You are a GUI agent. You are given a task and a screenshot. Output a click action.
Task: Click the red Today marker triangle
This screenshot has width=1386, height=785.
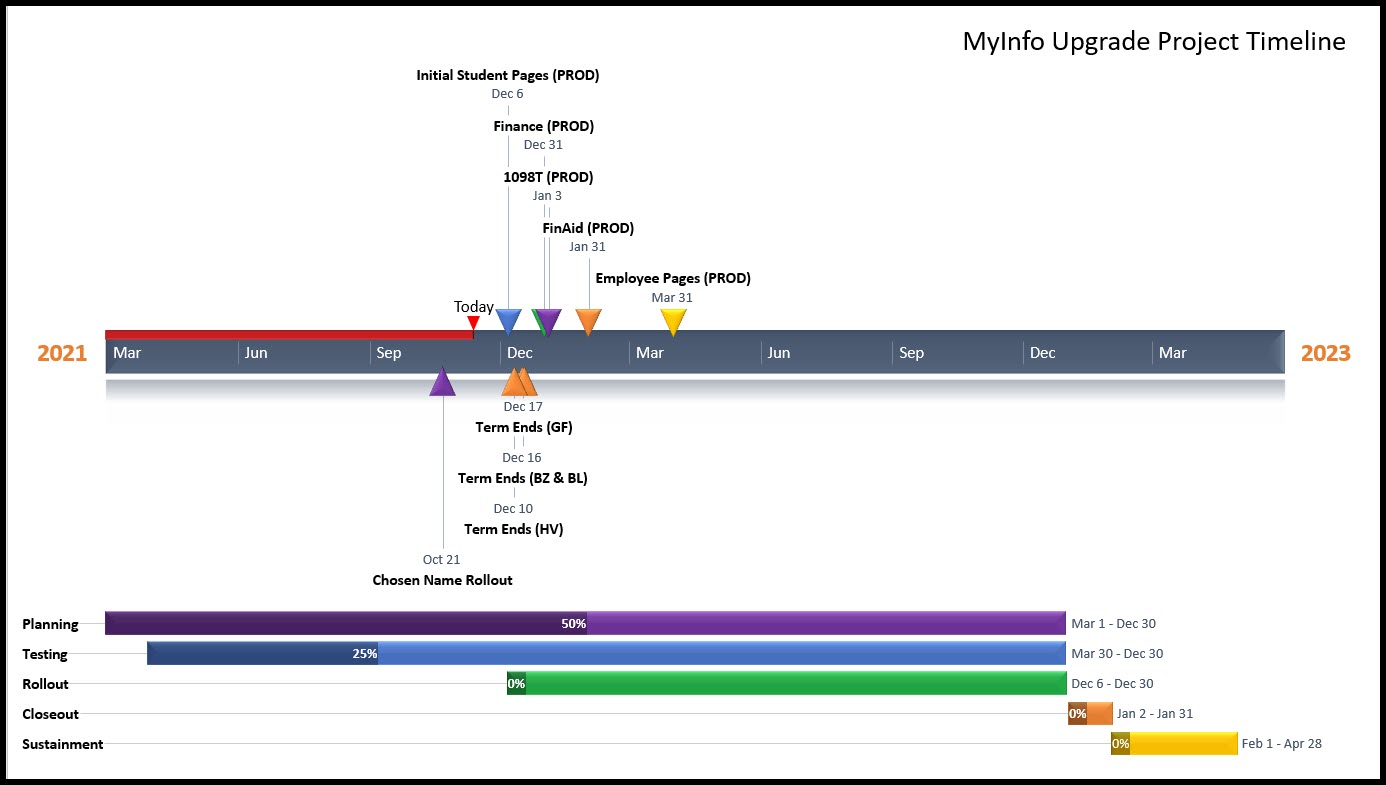pos(474,322)
